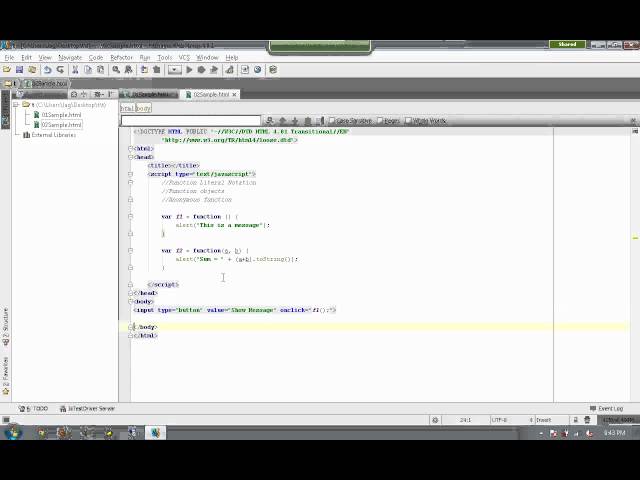Click the last main toolbar icon
This screenshot has height=480, width=640.
coord(273,70)
